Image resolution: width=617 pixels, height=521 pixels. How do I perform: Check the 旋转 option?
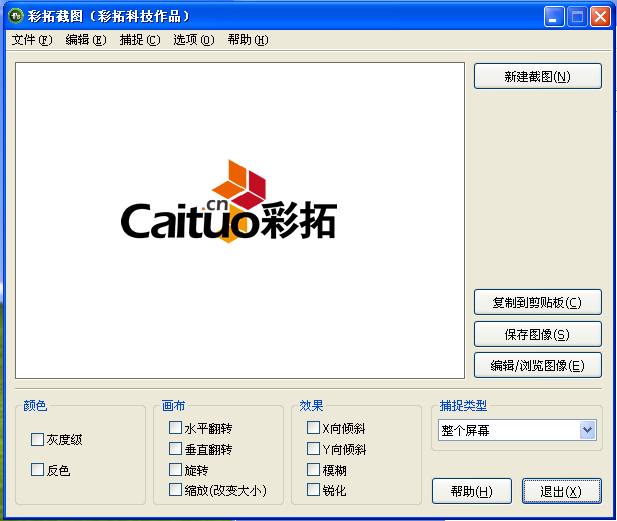tap(175, 469)
